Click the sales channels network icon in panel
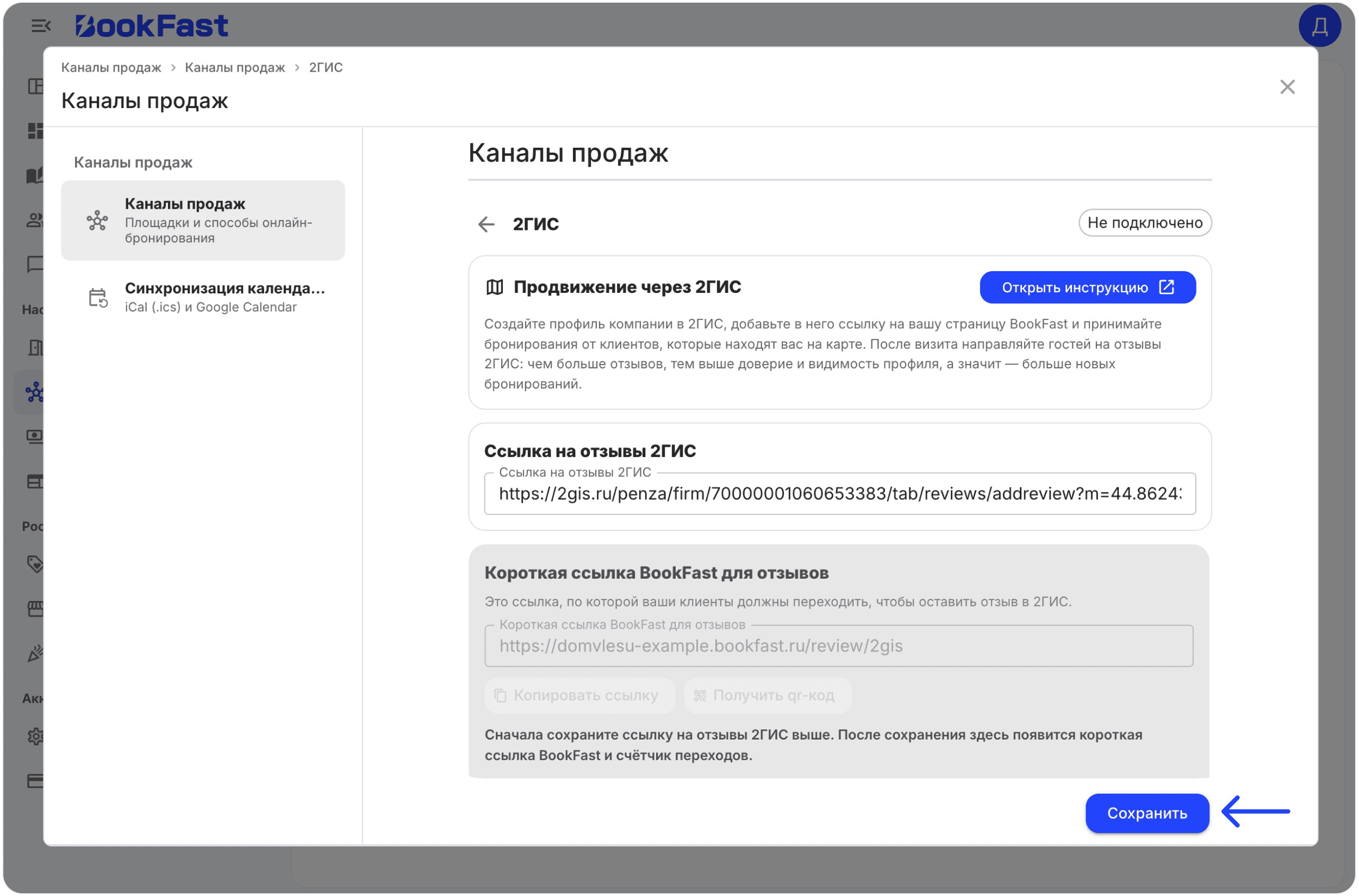The height and width of the screenshot is (896, 1359). [97, 221]
